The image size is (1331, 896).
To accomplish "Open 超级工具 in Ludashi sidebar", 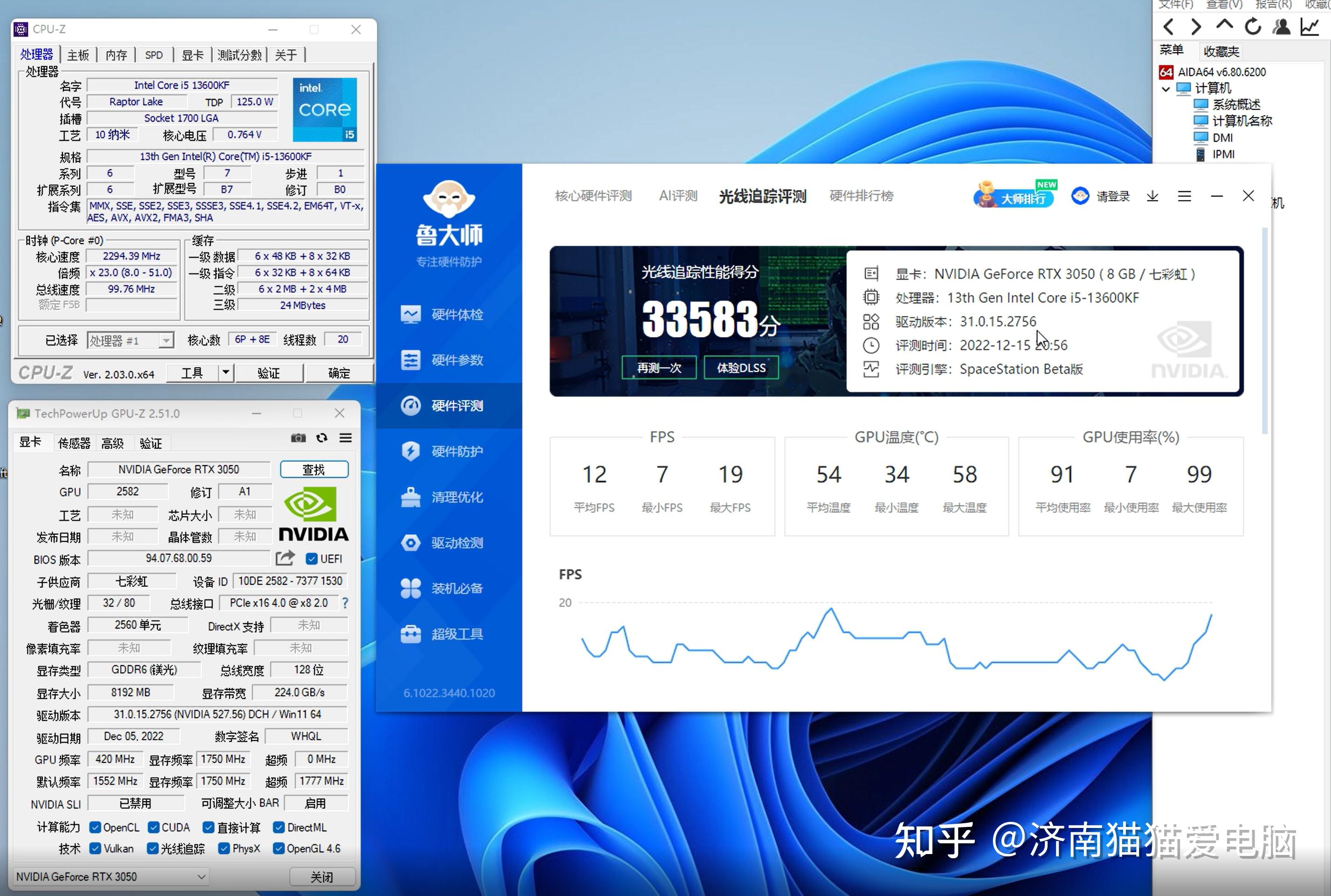I will [448, 634].
